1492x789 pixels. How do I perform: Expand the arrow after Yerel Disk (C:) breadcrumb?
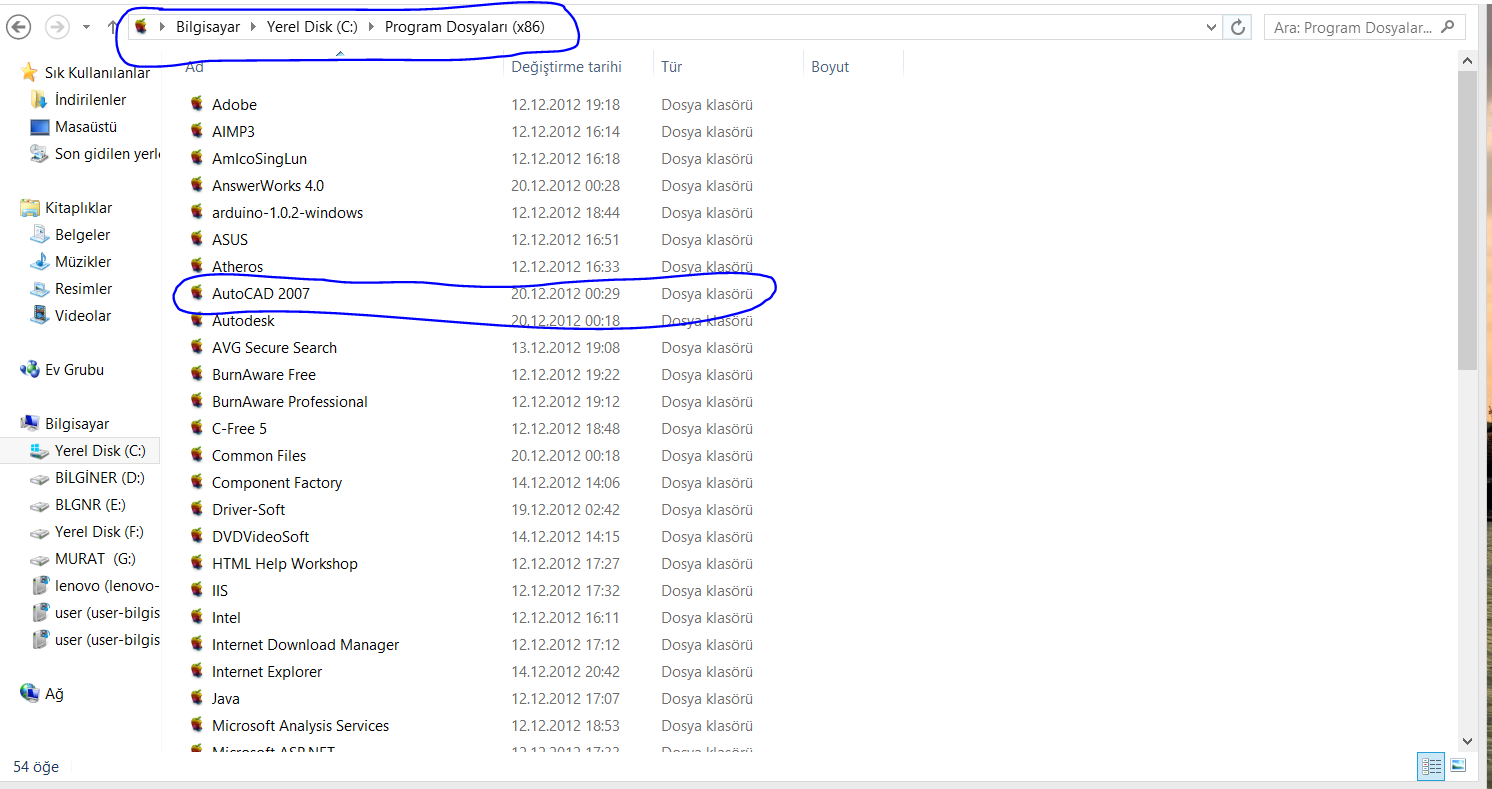371,27
